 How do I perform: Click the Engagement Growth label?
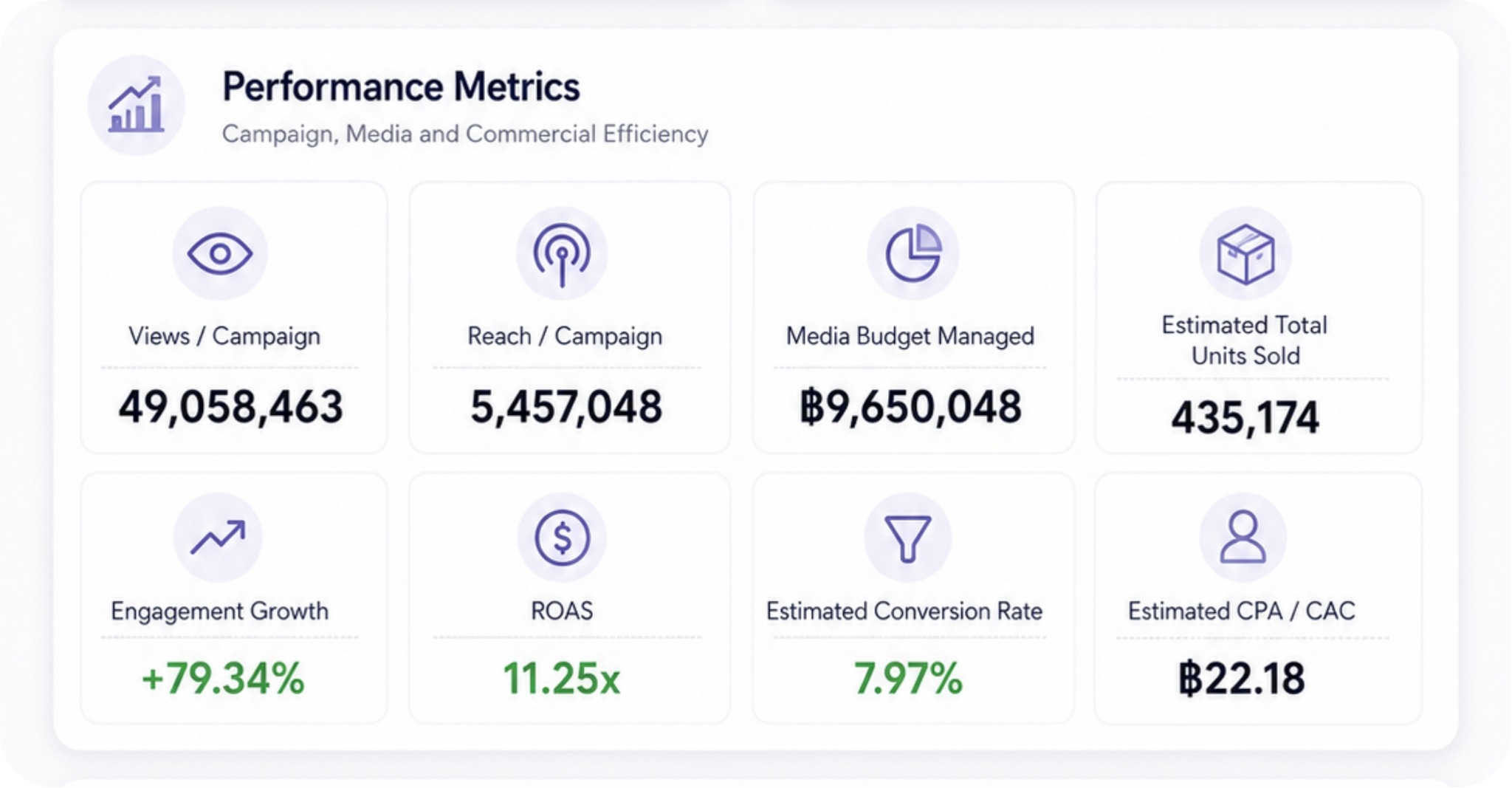220,611
